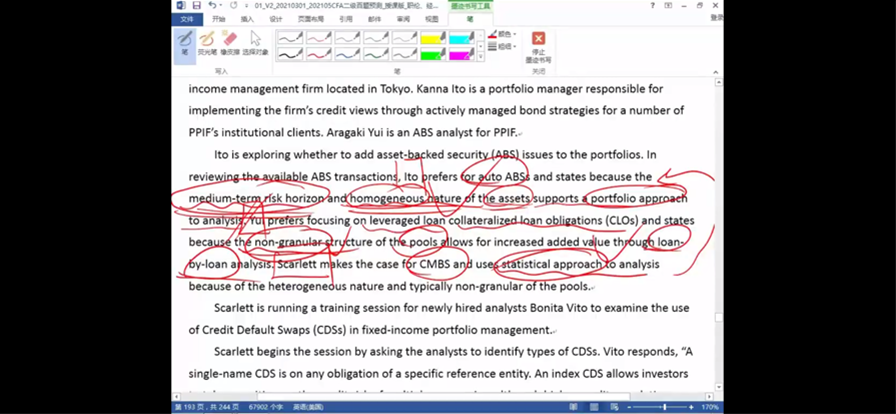Switch to the References (引用) tab
The image size is (896, 414).
[x=346, y=19]
